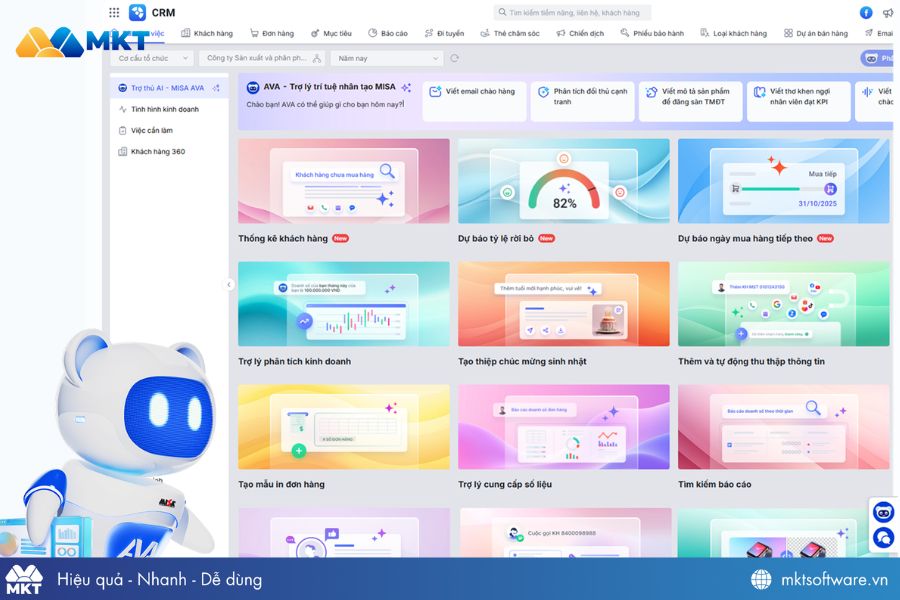This screenshot has height=600, width=900.
Task: Open the Tạo mẫu in đơn hàng card
Action: click(x=344, y=427)
